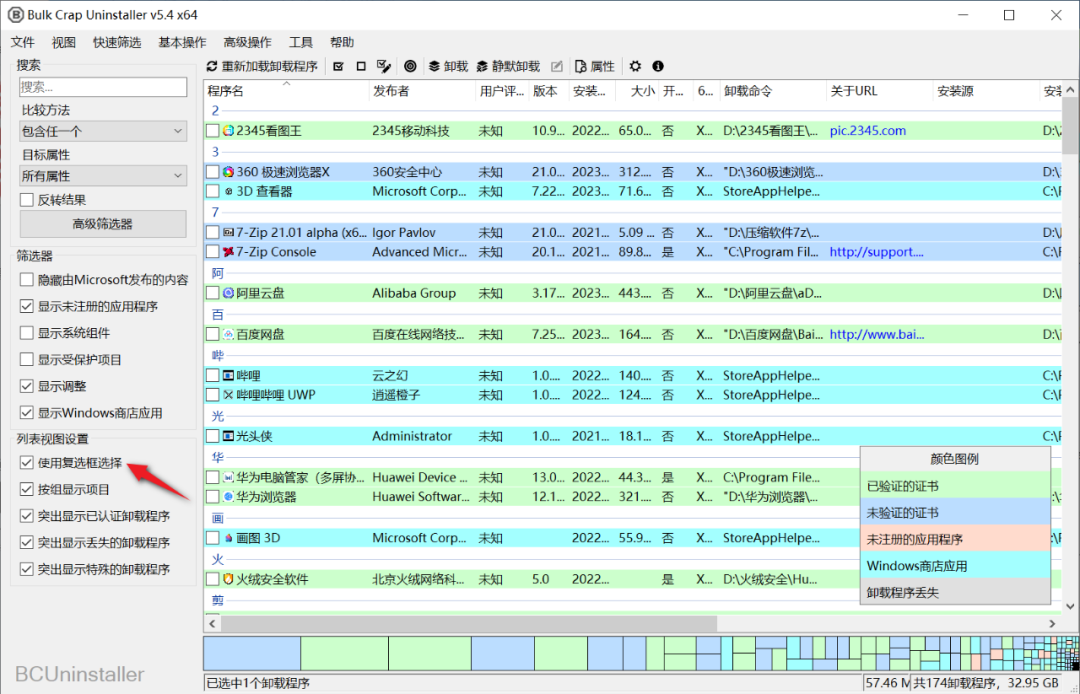The image size is (1080, 694).
Task: Click the grayed edit pencil toolbar icon
Action: (557, 66)
